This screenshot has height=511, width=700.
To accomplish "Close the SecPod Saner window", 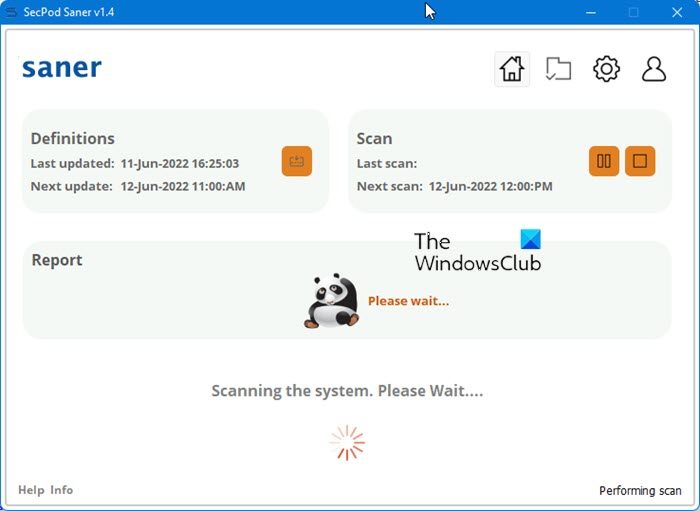I will click(676, 12).
